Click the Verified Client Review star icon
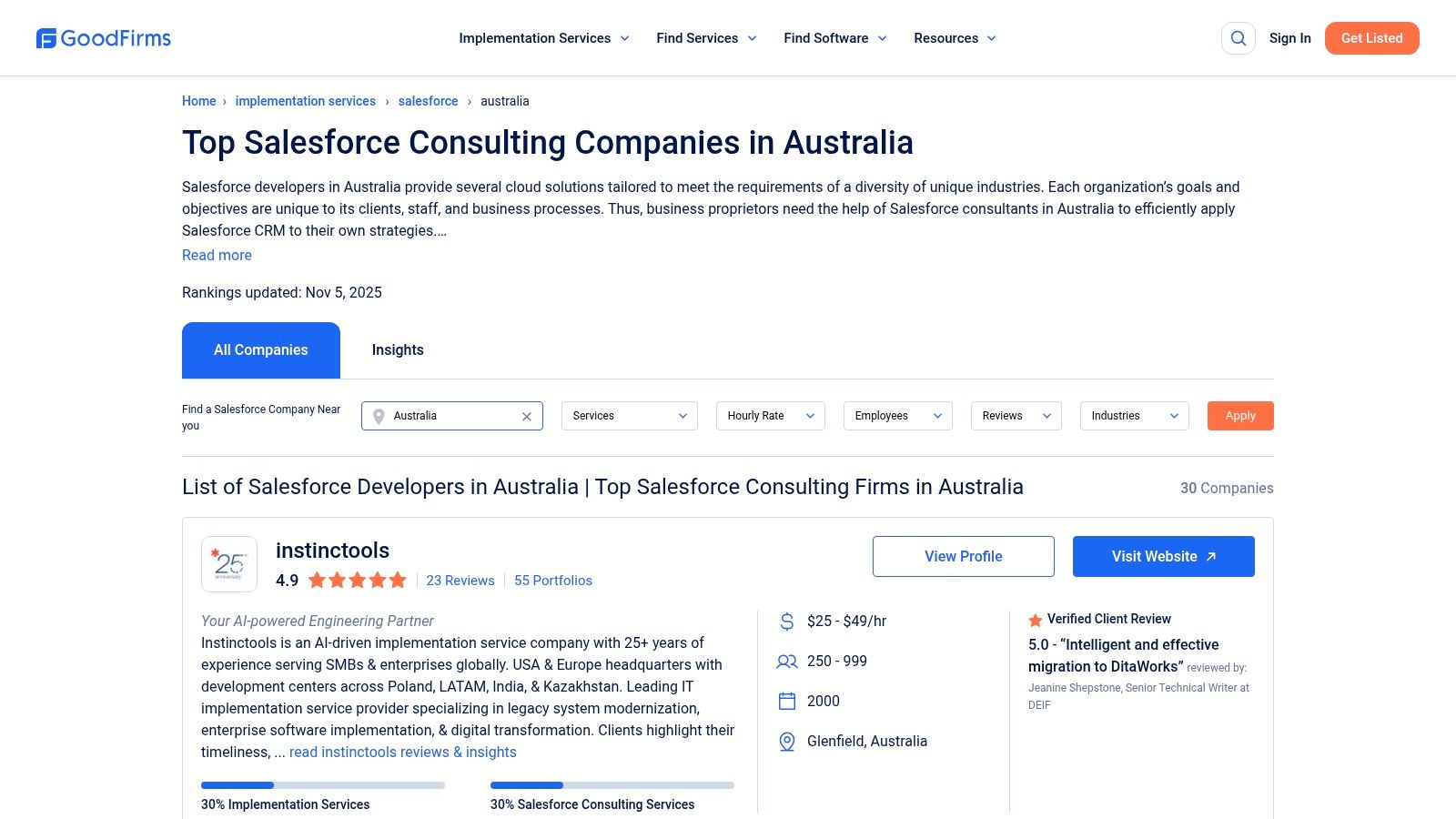This screenshot has height=819, width=1456. pos(1036,620)
